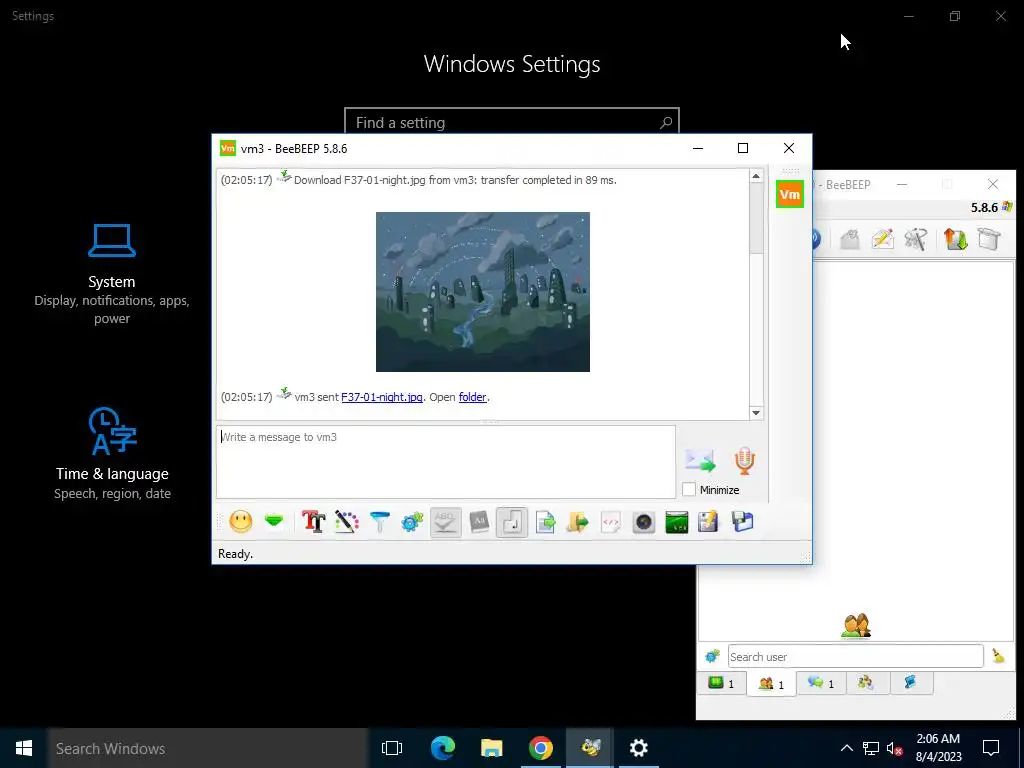Switch to the groups tab

866,683
